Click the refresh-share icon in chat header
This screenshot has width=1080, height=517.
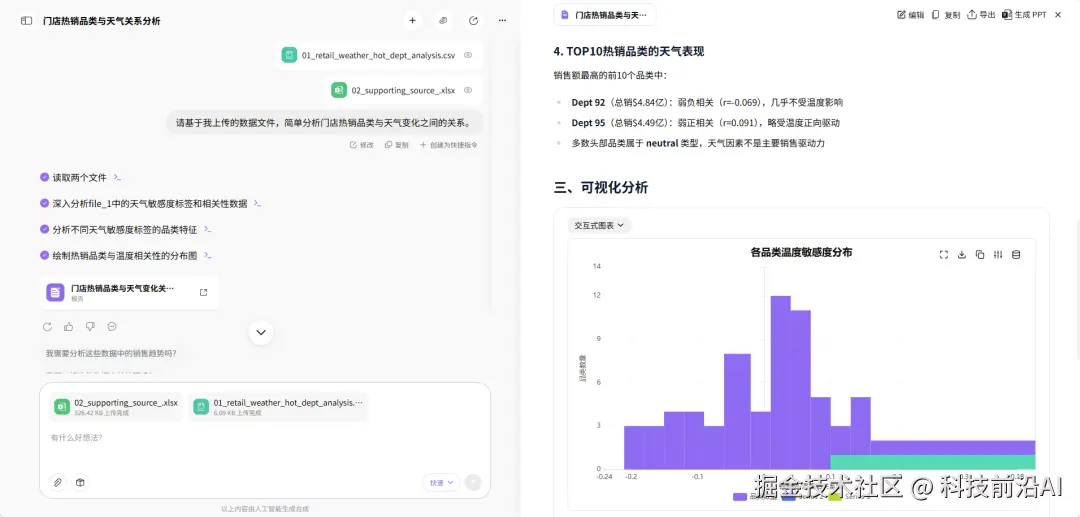(473, 21)
